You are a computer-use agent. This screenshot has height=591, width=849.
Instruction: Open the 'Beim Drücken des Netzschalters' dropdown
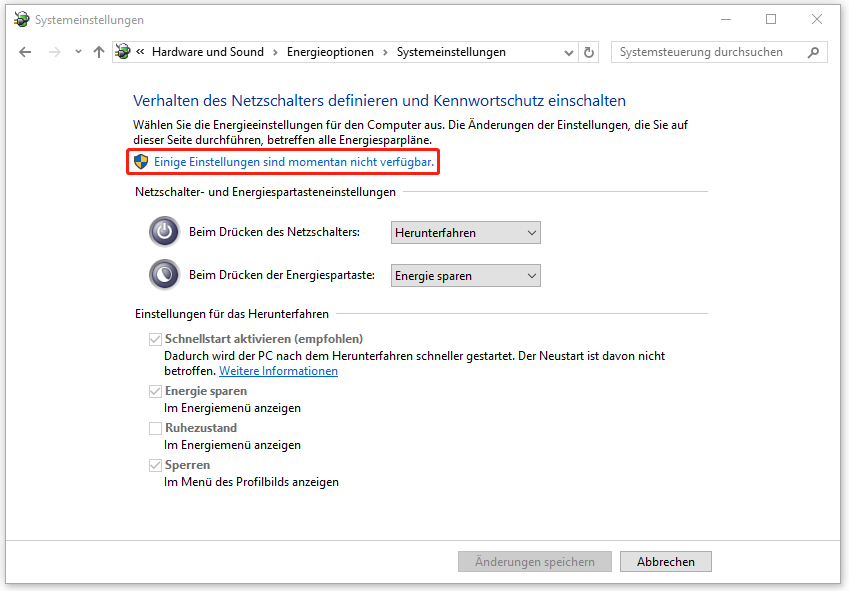click(x=465, y=231)
